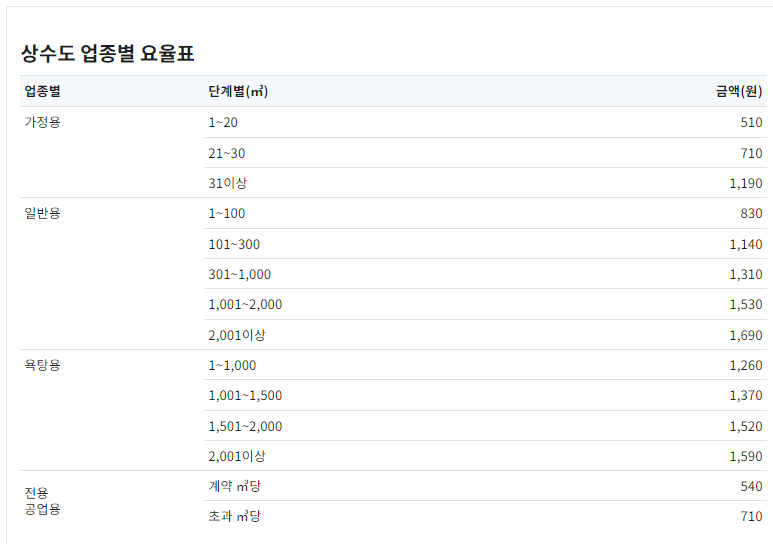Click the amount '1,520'

click(746, 426)
